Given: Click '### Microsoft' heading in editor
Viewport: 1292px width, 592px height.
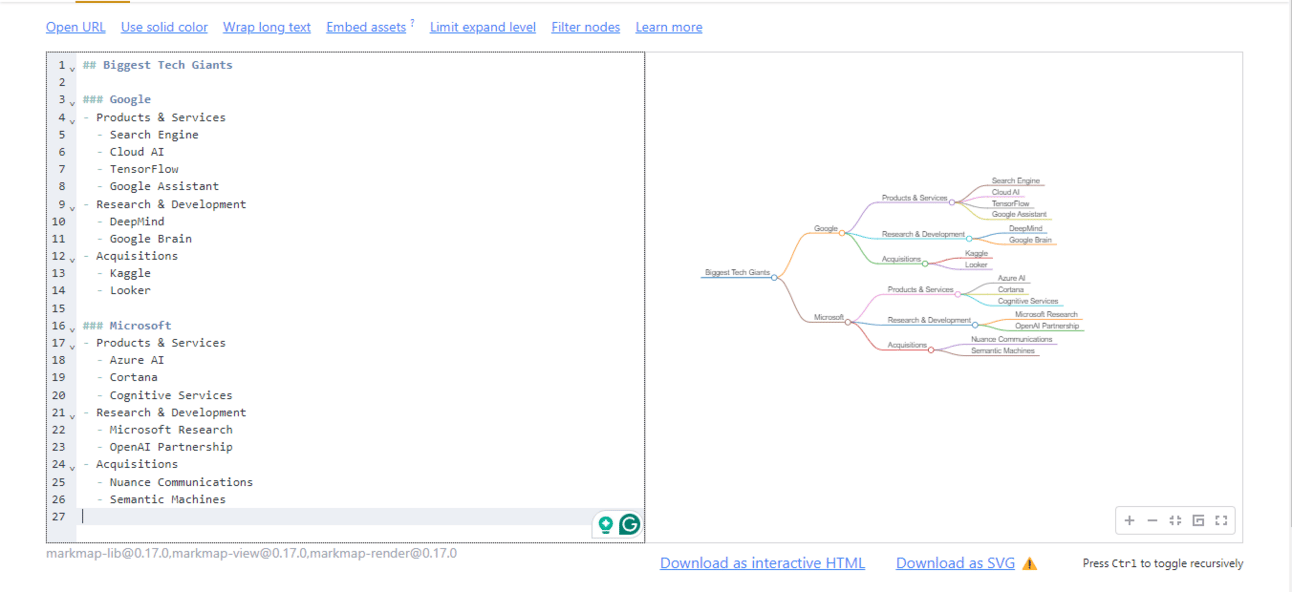Looking at the screenshot, I should [x=127, y=325].
